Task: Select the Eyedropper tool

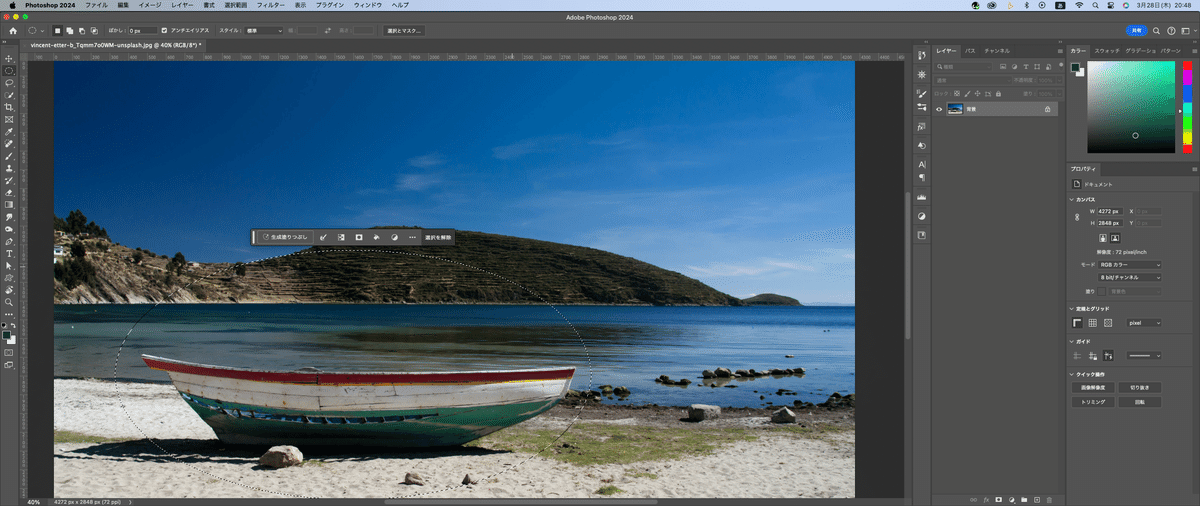Action: coord(9,131)
